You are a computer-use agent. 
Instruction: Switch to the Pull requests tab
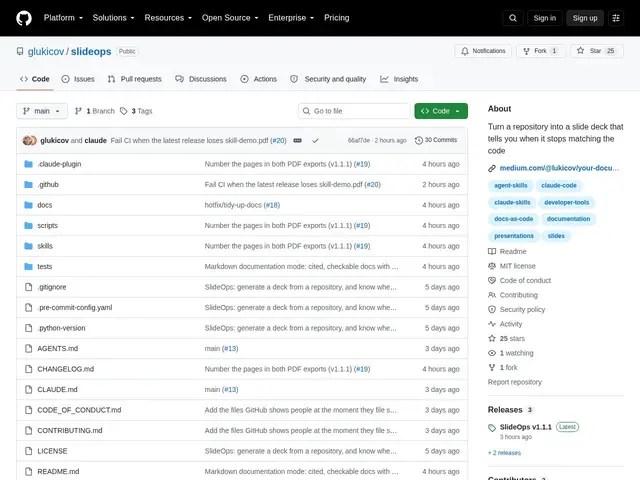135,79
